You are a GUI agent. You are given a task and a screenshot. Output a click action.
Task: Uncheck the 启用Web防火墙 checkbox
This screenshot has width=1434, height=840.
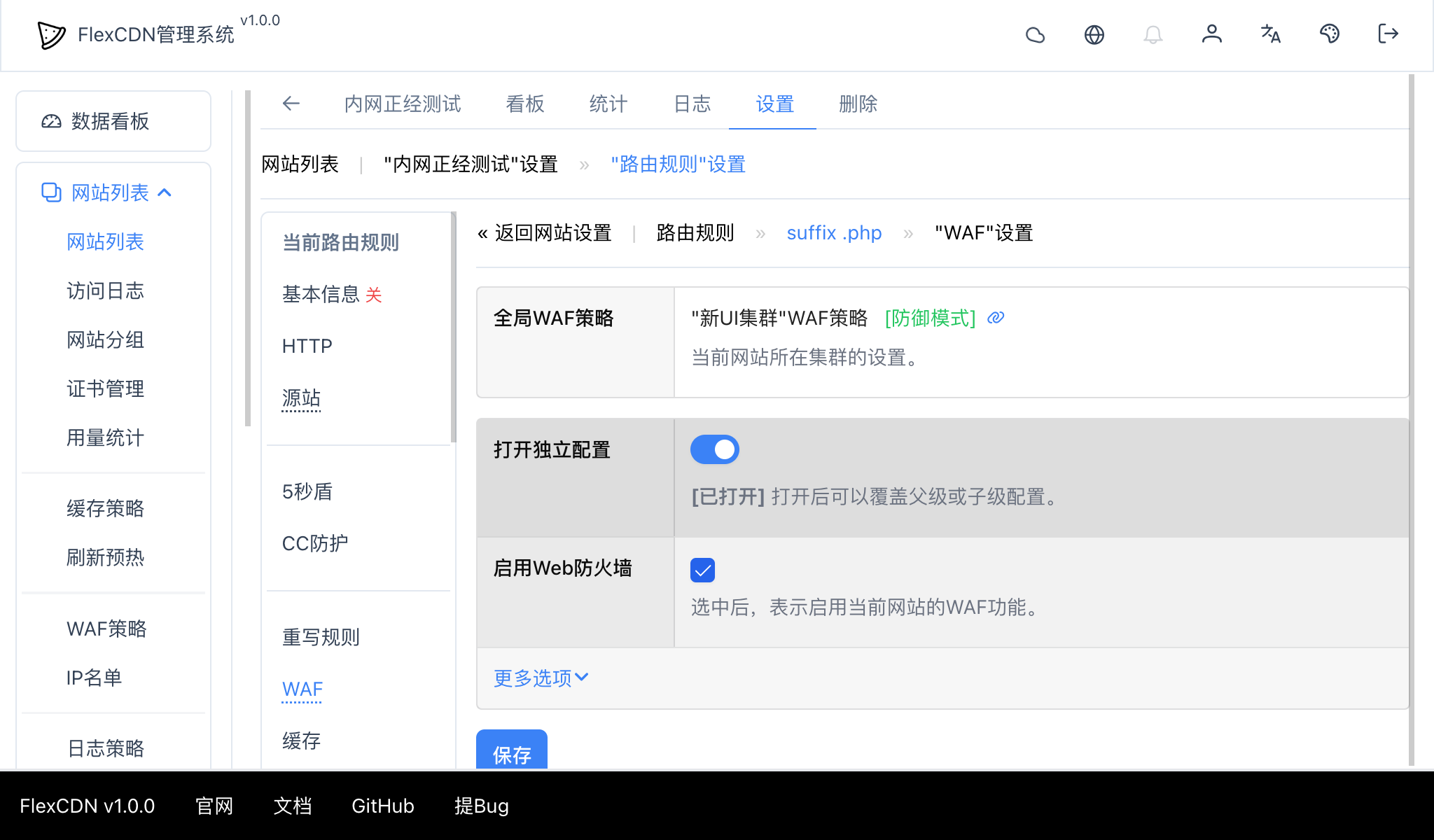click(702, 570)
